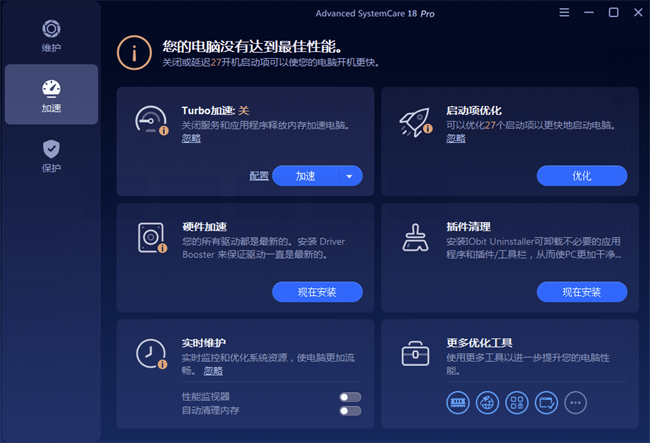Click the Turbo加速 speedometer icon
Screen dimensions: 650x443
pyautogui.click(x=151, y=121)
